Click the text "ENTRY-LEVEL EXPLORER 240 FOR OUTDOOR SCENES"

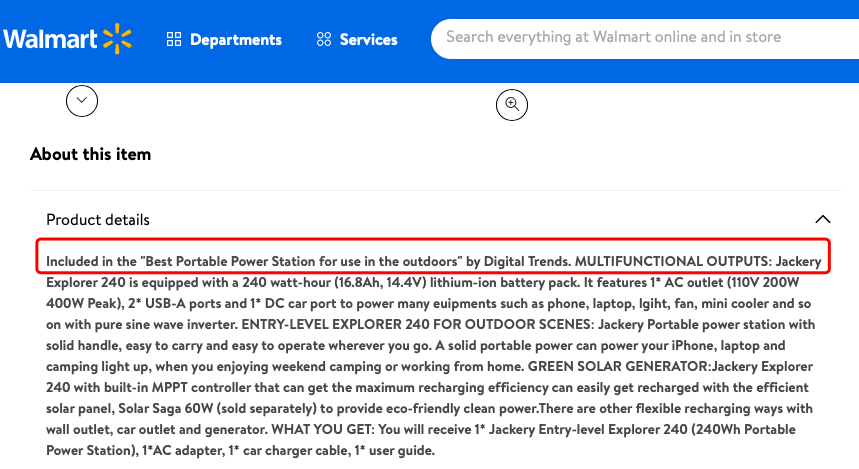pos(416,324)
